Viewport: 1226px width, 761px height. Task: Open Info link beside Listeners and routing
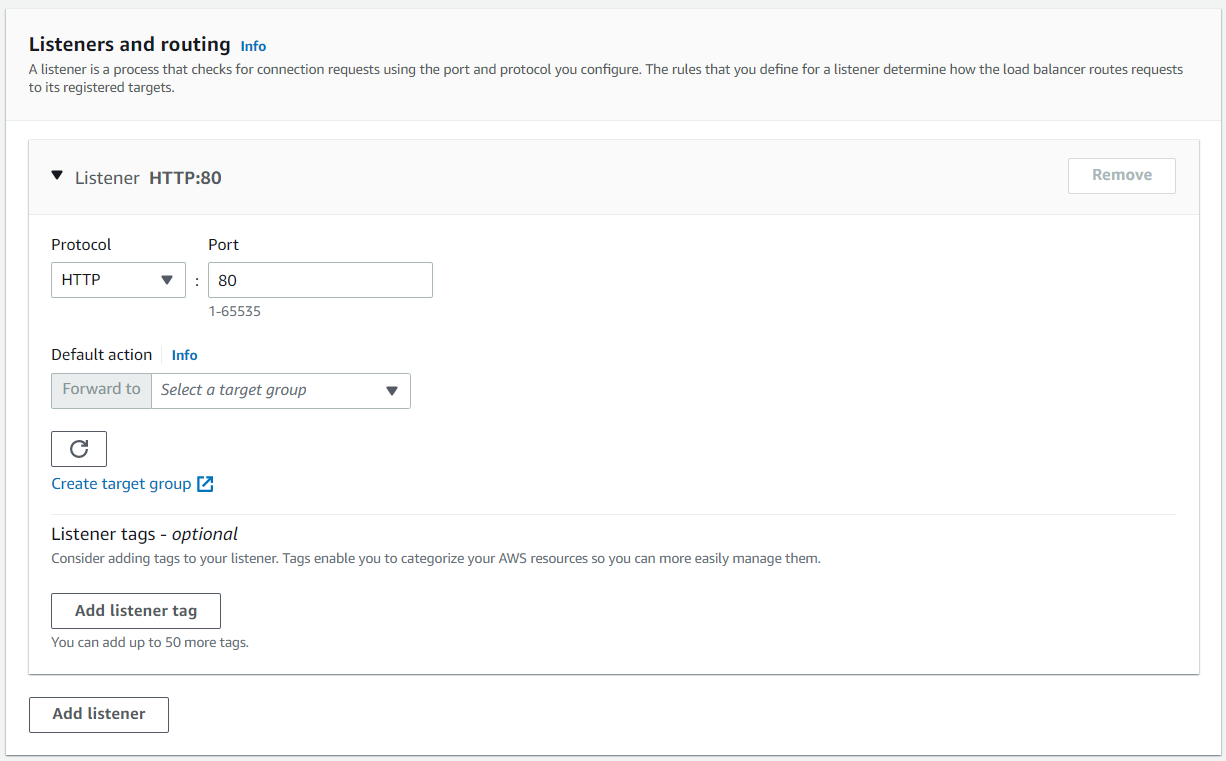(253, 46)
